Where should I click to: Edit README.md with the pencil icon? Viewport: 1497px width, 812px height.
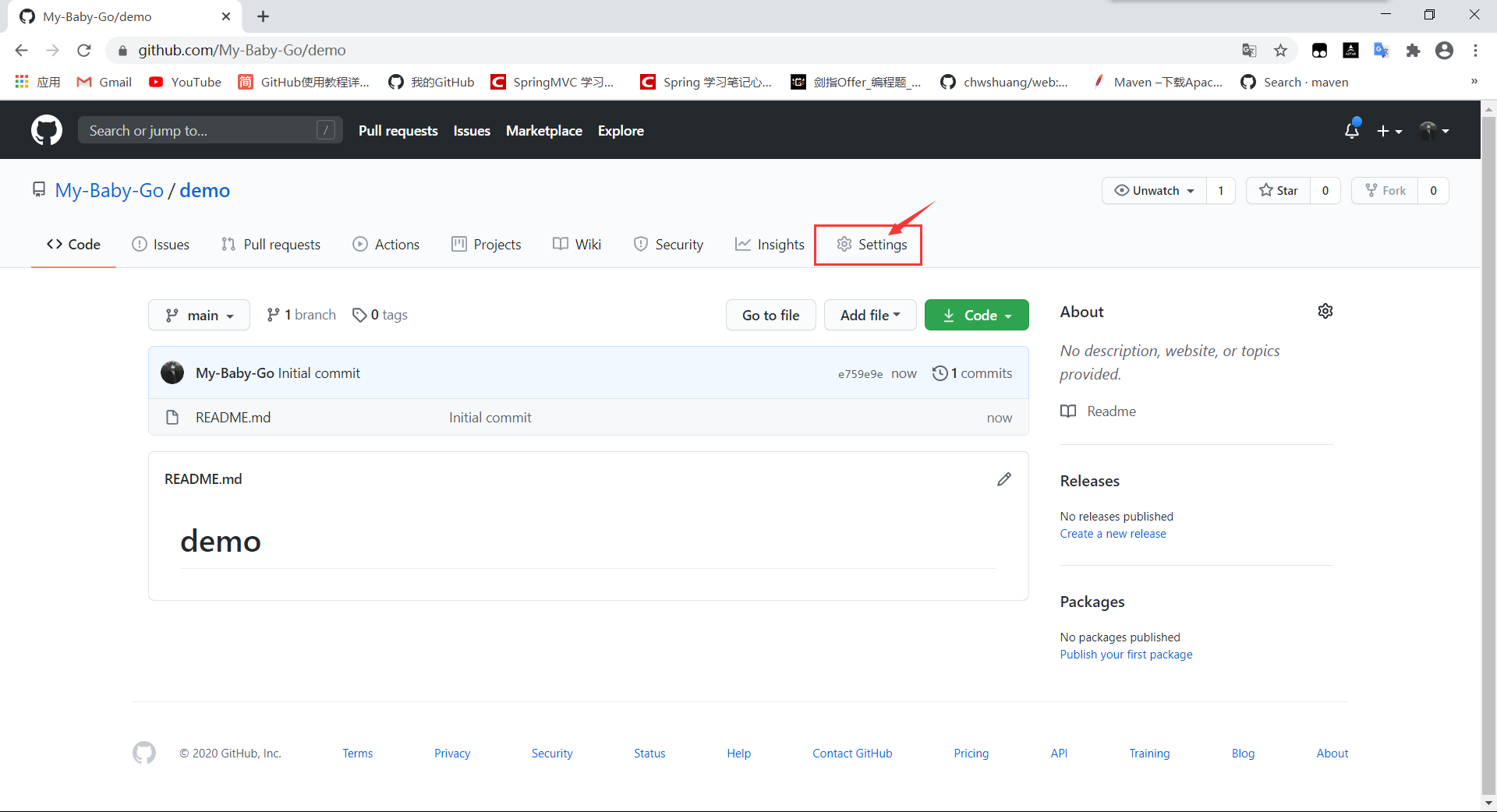[x=1004, y=479]
